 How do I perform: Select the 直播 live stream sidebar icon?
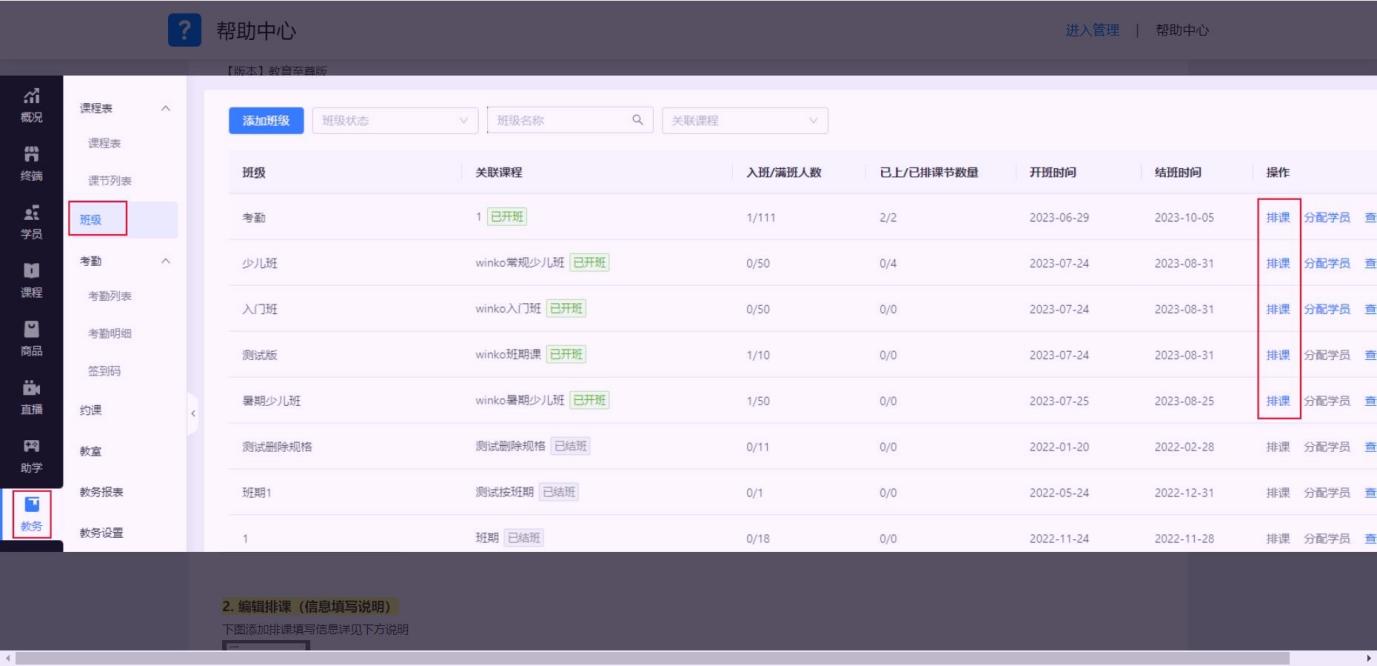pos(31,396)
